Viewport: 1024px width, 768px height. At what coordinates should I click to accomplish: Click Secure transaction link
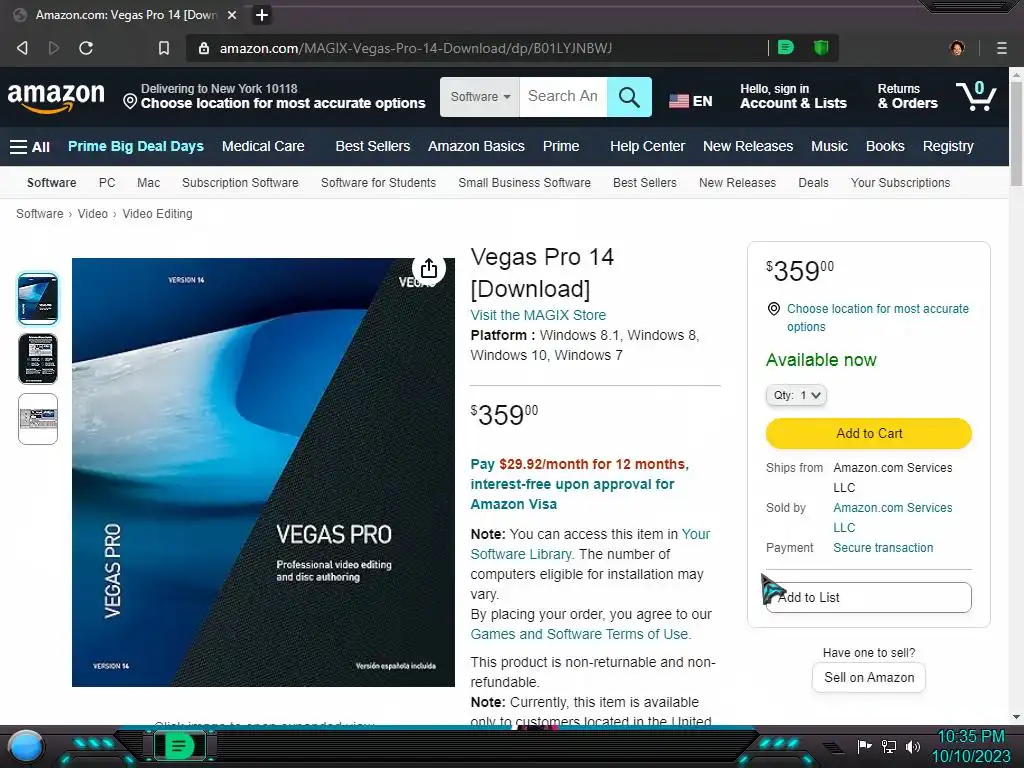(883, 548)
